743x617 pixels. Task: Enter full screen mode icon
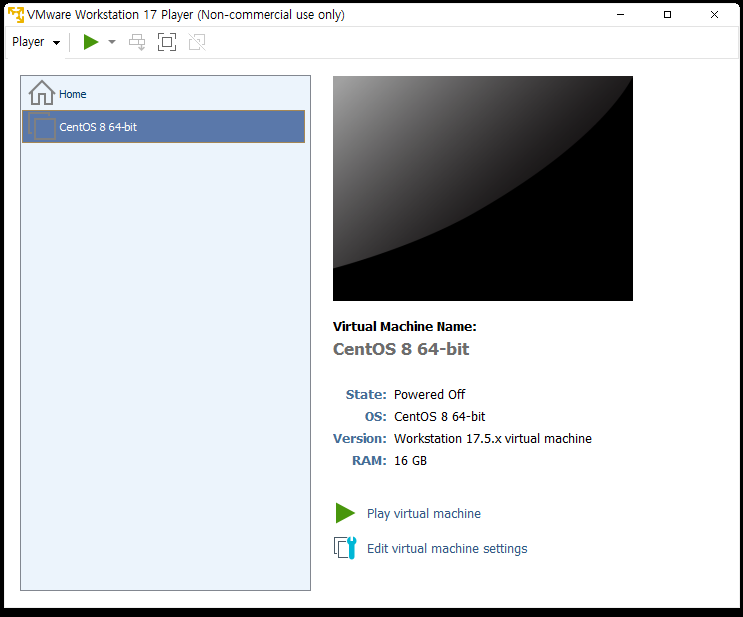[x=167, y=42]
